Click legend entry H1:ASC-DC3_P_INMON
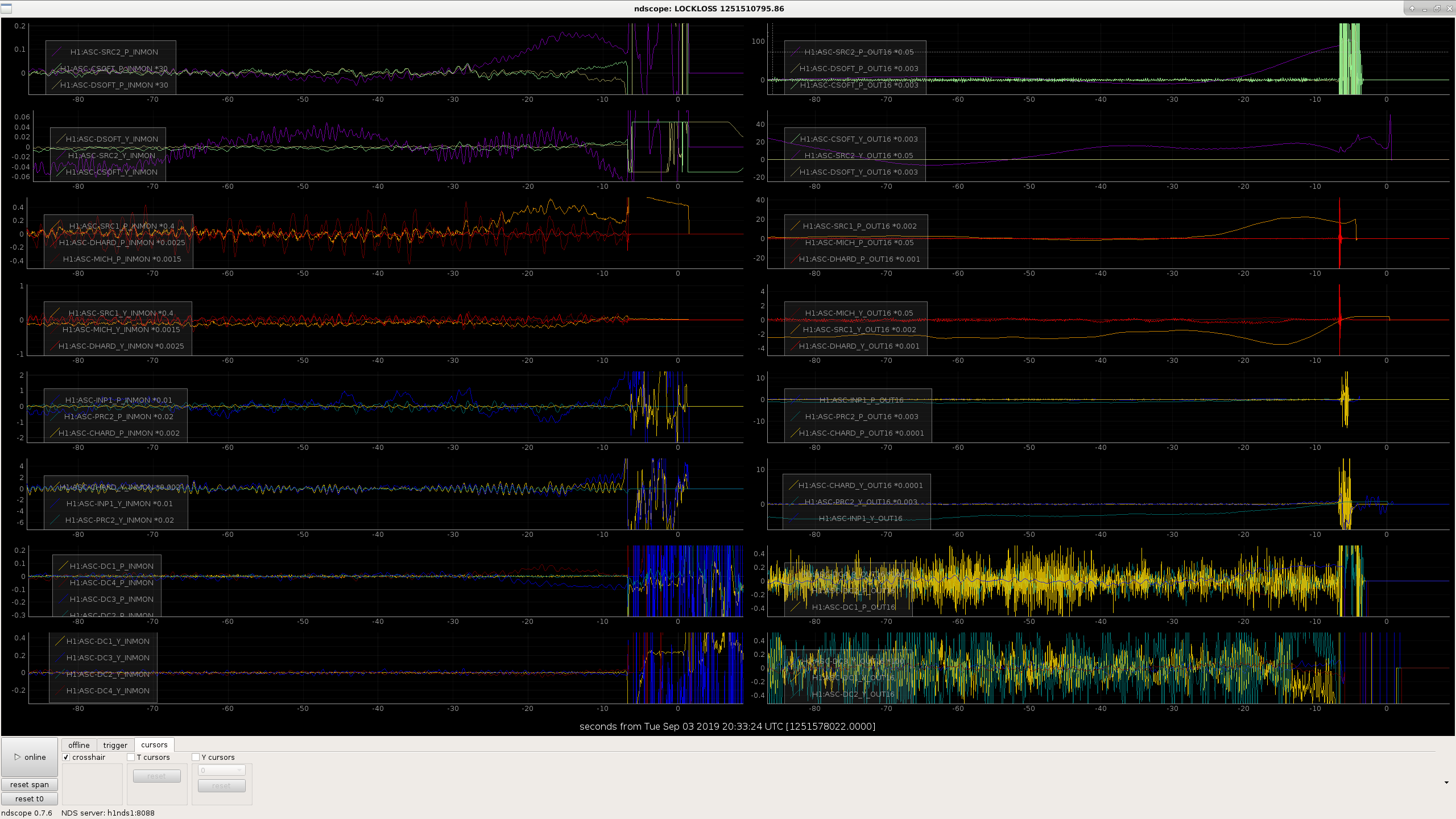 [x=111, y=599]
